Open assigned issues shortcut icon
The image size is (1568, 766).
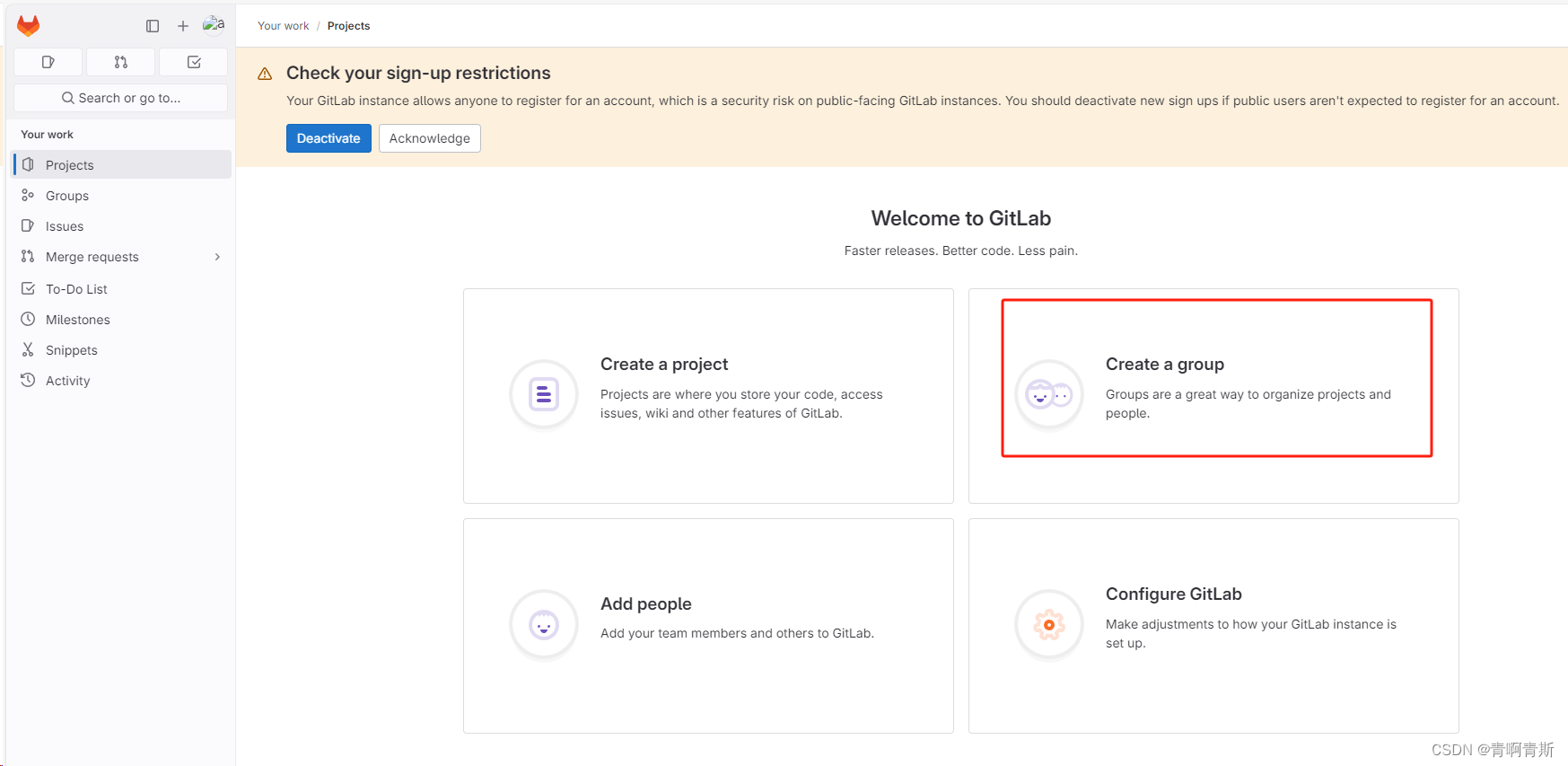tap(48, 62)
